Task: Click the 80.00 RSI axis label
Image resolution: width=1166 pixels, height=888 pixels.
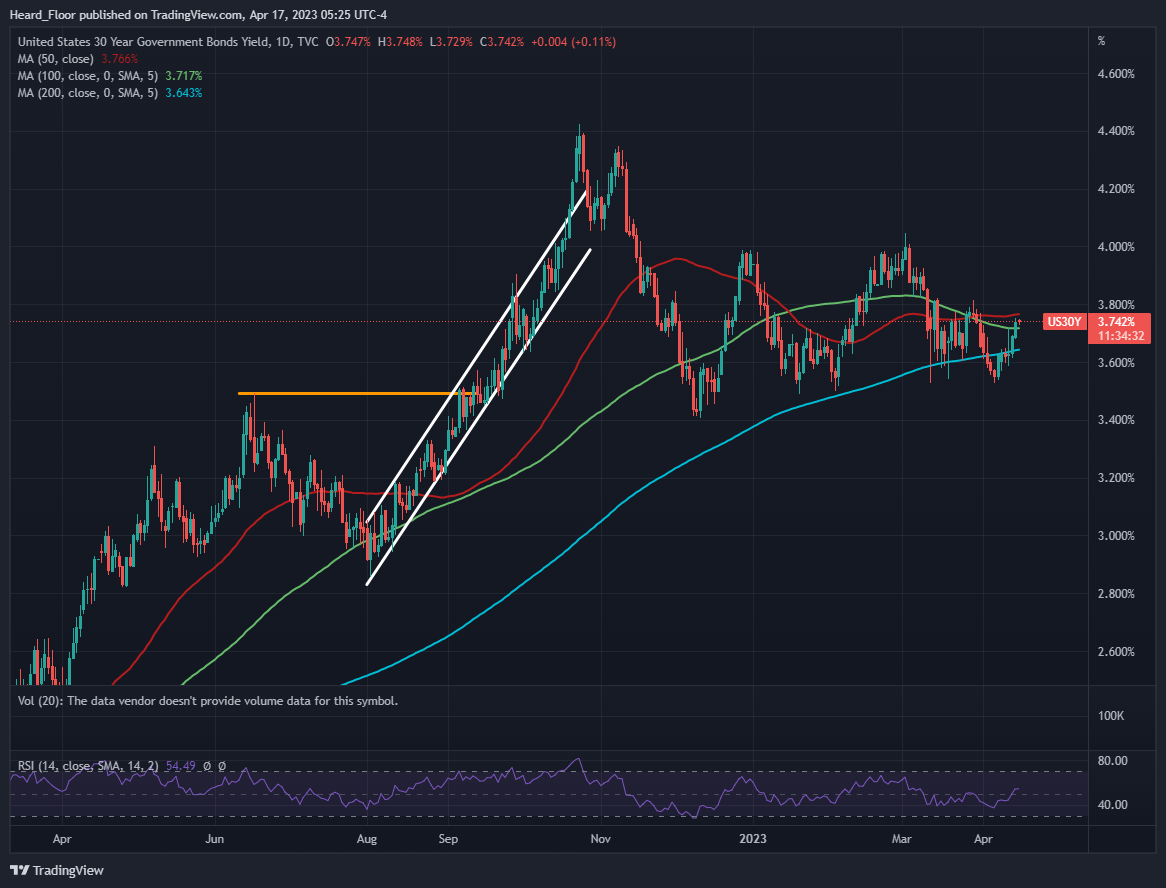Action: tap(1112, 761)
